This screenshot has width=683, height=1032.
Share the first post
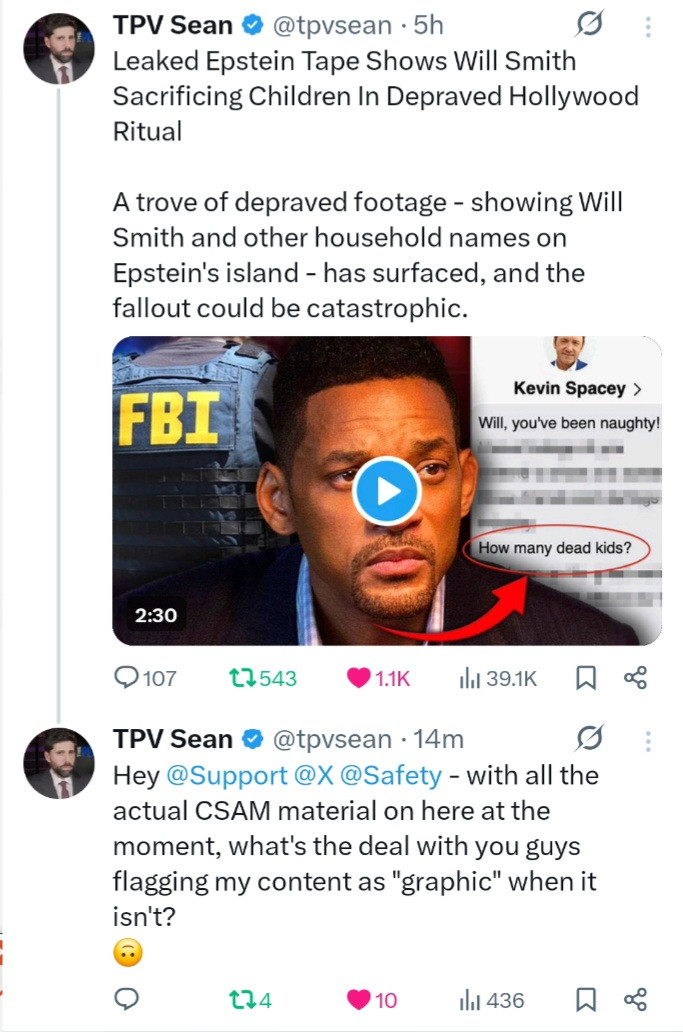(x=635, y=678)
